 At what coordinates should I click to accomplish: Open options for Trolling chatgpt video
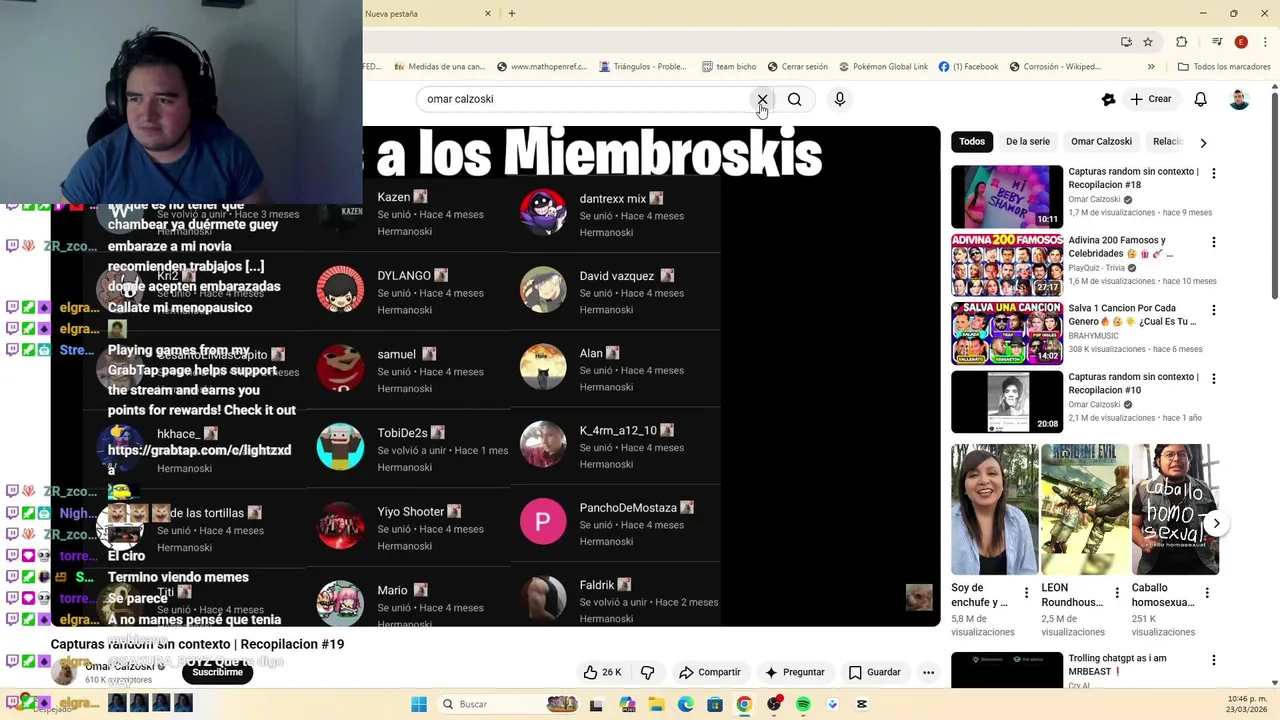[x=1214, y=660]
